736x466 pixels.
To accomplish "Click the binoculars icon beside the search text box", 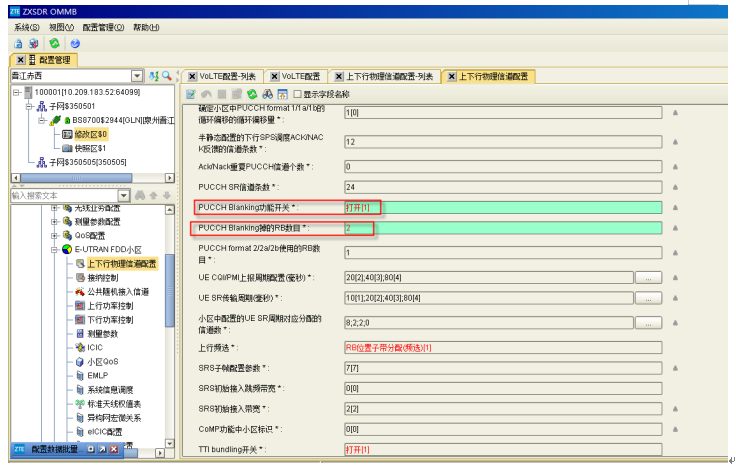I will pos(140,195).
